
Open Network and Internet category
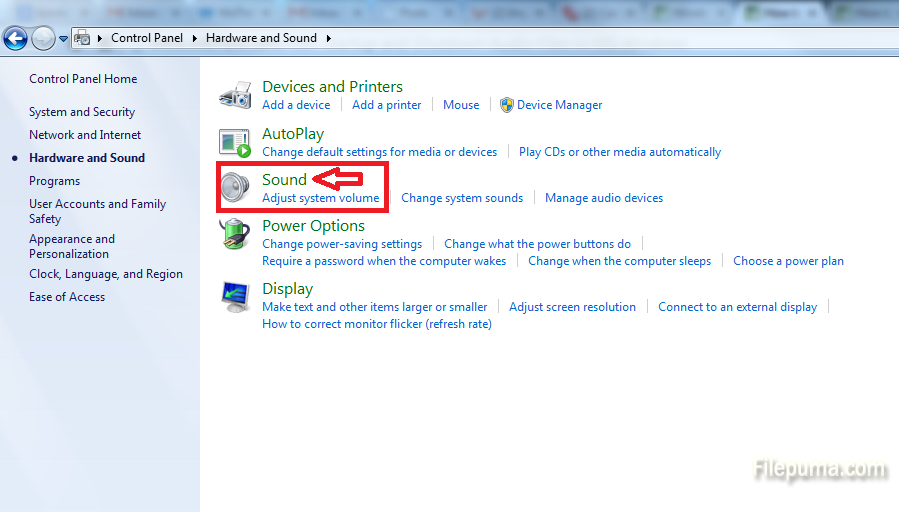pyautogui.click(x=85, y=135)
